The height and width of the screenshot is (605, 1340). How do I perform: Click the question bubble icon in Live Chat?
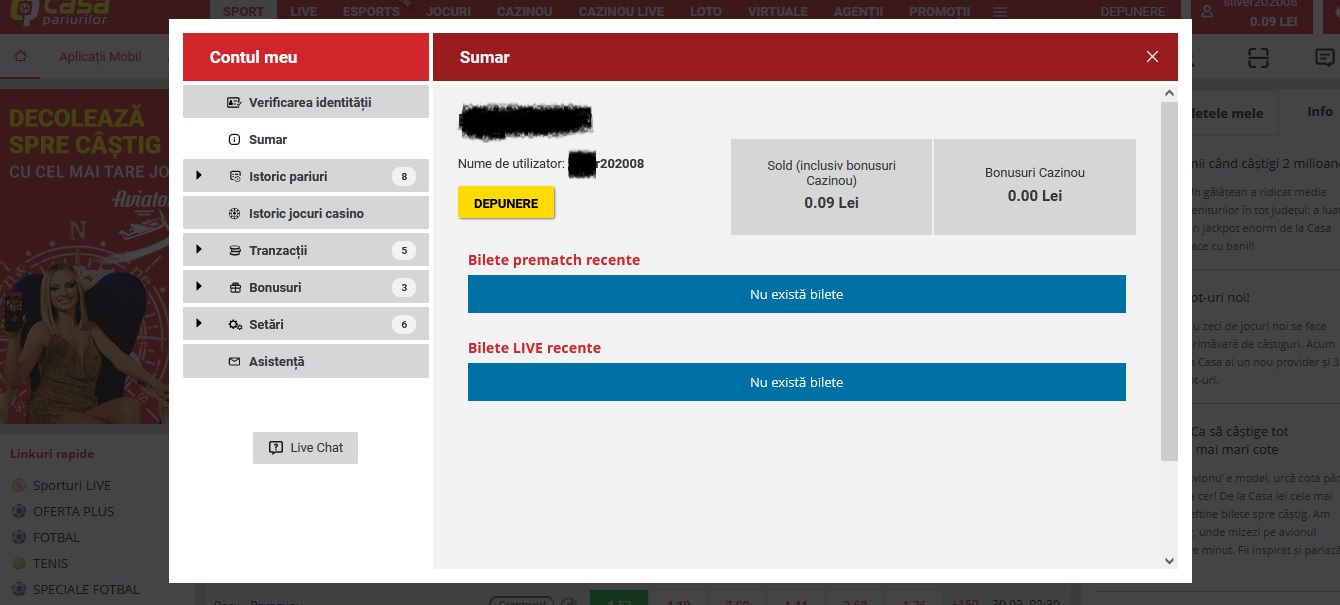click(276, 448)
